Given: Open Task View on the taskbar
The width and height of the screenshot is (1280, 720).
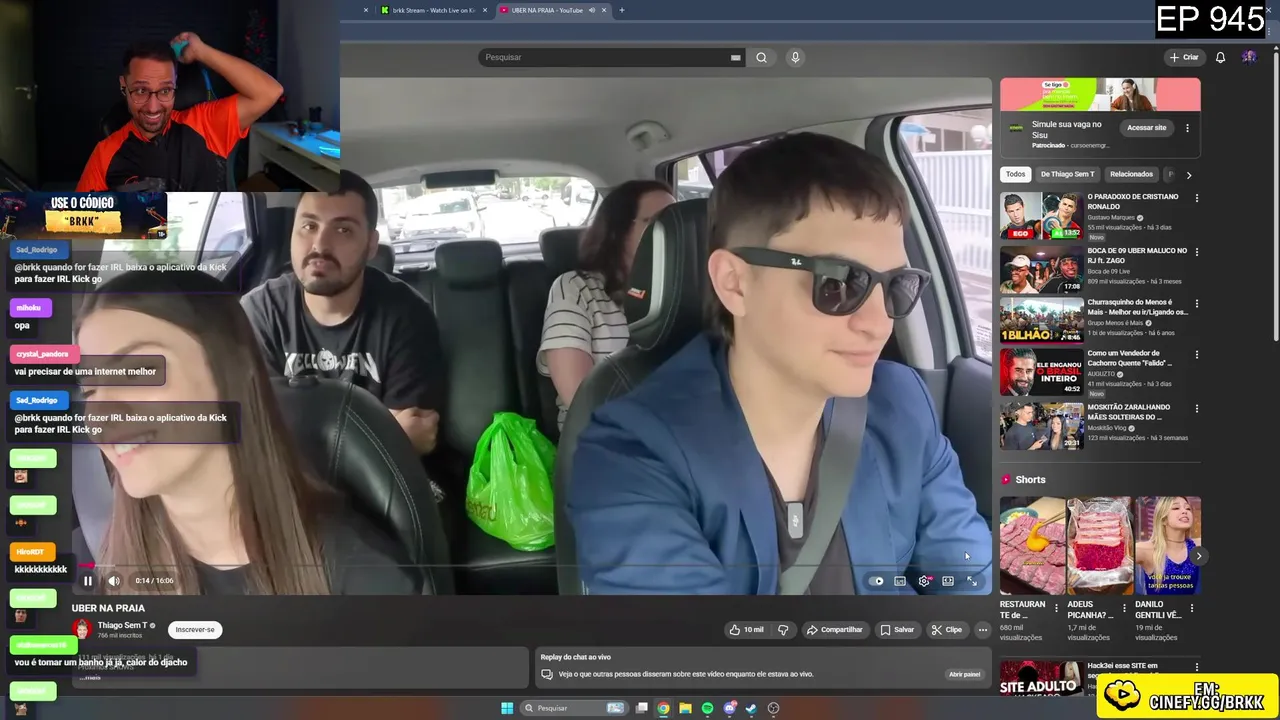Looking at the screenshot, I should [641, 708].
